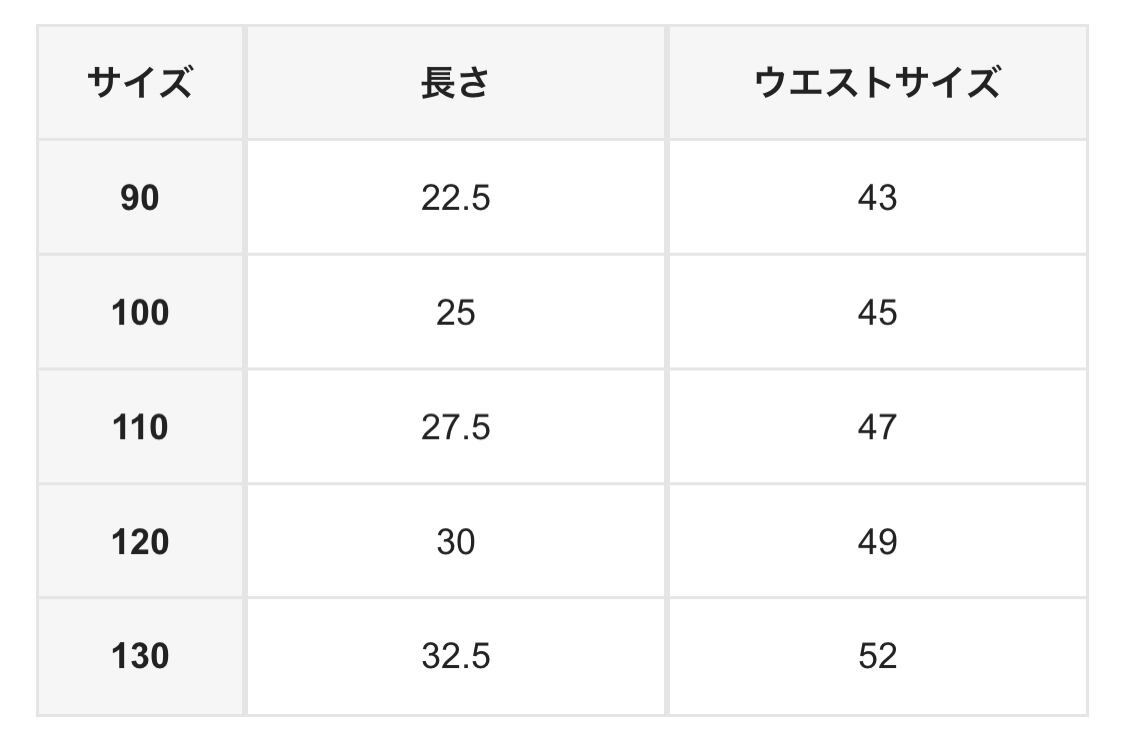1125x742 pixels.
Task: Click the length value 32.5
Action: point(455,657)
